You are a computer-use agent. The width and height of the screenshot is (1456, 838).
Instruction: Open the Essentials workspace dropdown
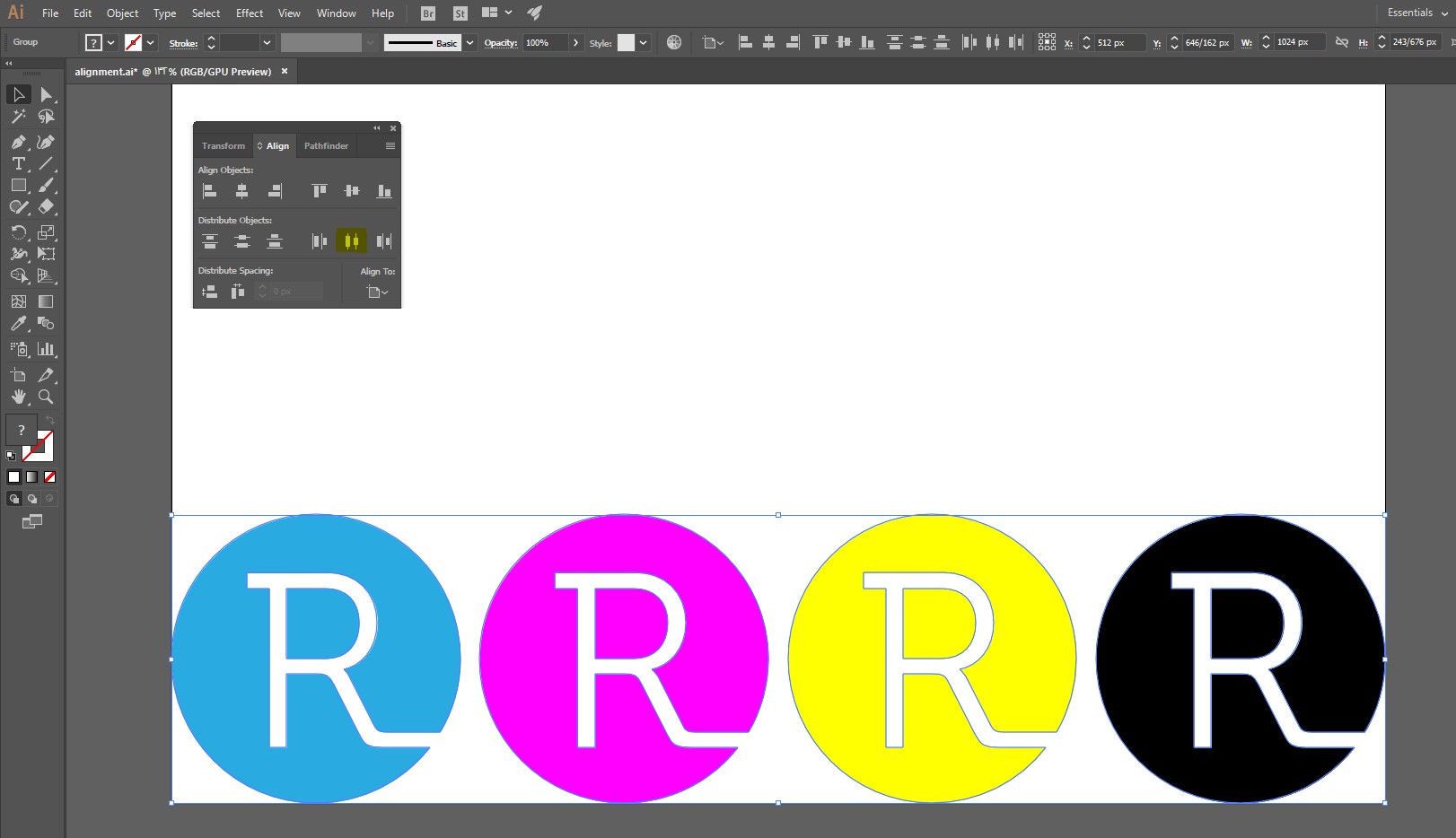[1417, 13]
